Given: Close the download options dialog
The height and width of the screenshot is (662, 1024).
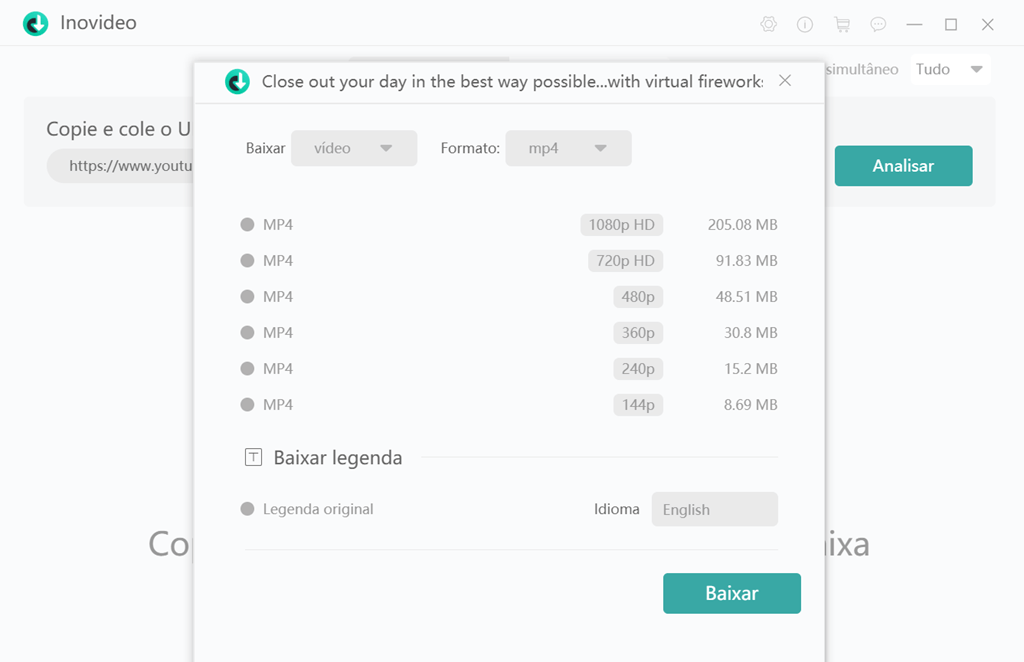Looking at the screenshot, I should pyautogui.click(x=785, y=81).
